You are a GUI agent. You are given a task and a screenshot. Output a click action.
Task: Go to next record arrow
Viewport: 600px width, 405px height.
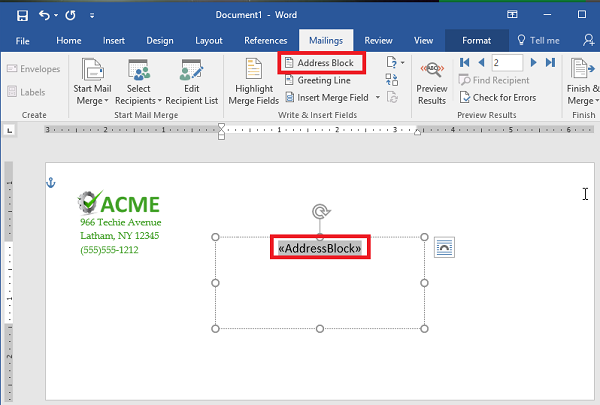[535, 62]
